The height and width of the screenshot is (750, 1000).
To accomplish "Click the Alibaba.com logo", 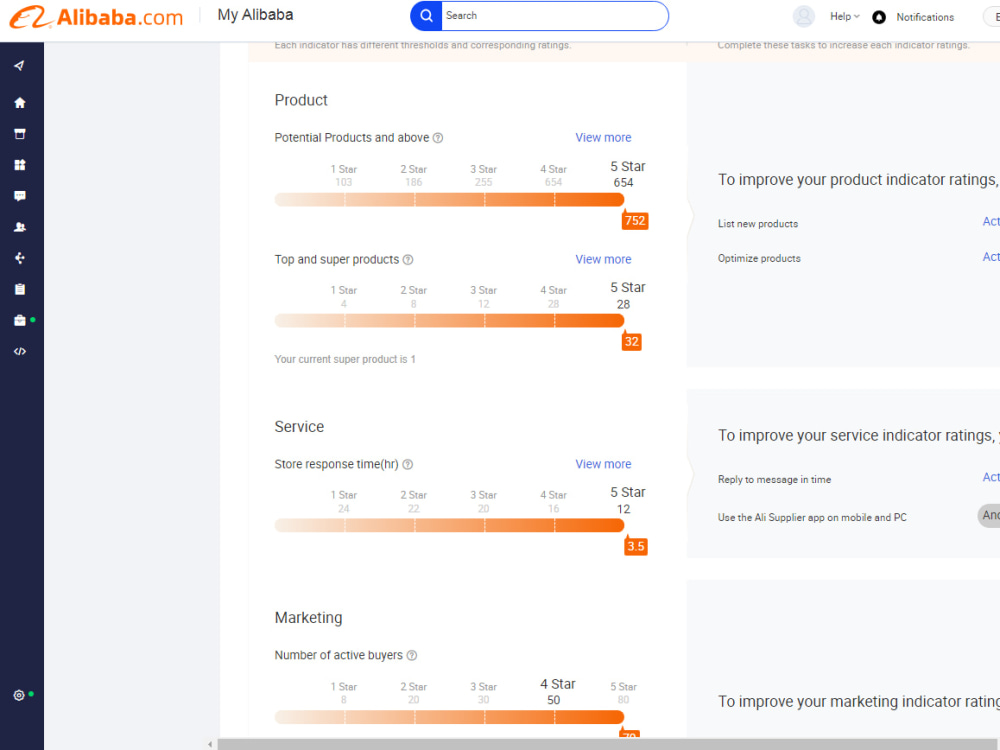I will click(x=96, y=17).
